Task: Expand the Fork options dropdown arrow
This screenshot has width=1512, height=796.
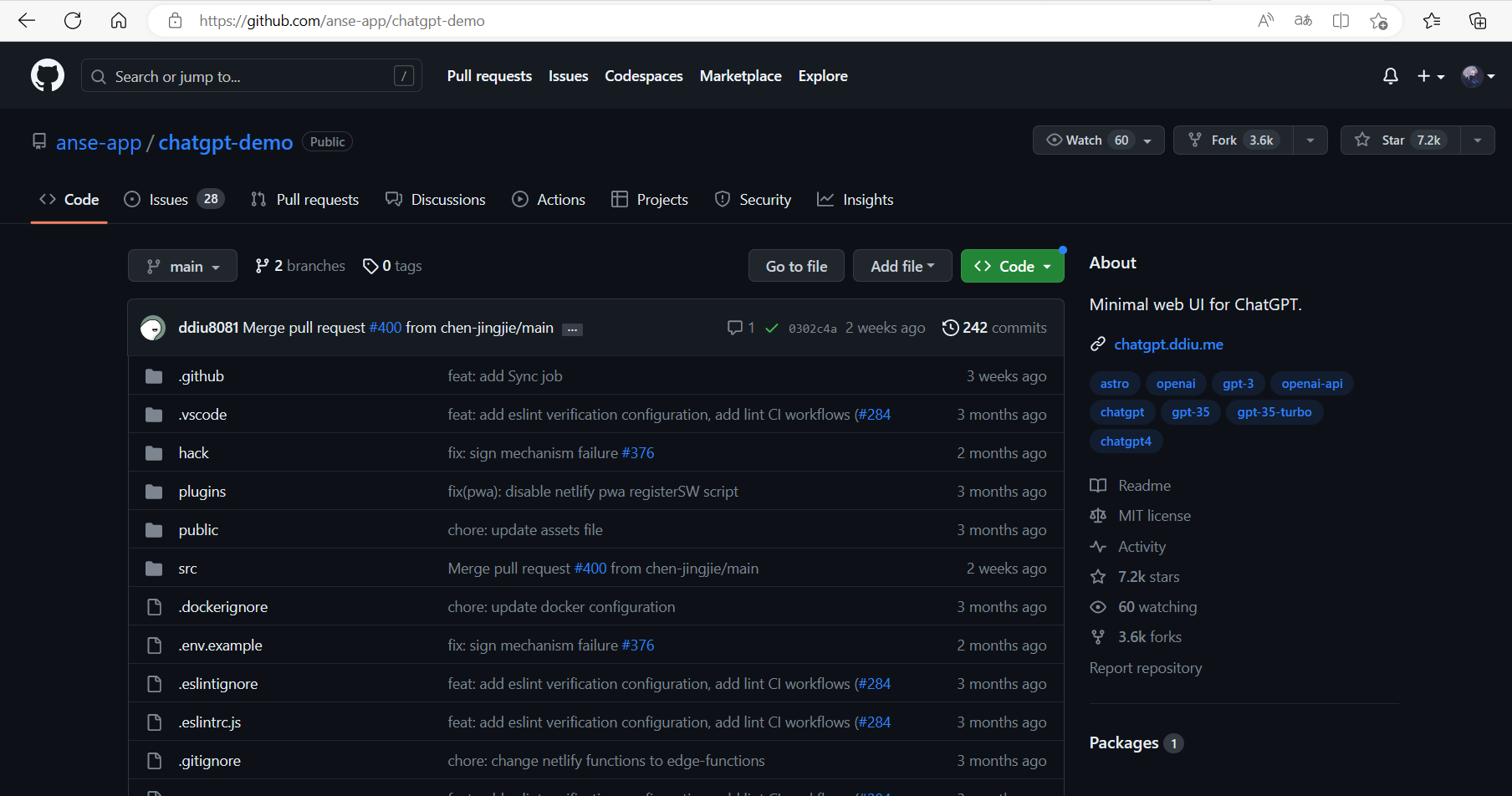Action: pyautogui.click(x=1310, y=140)
